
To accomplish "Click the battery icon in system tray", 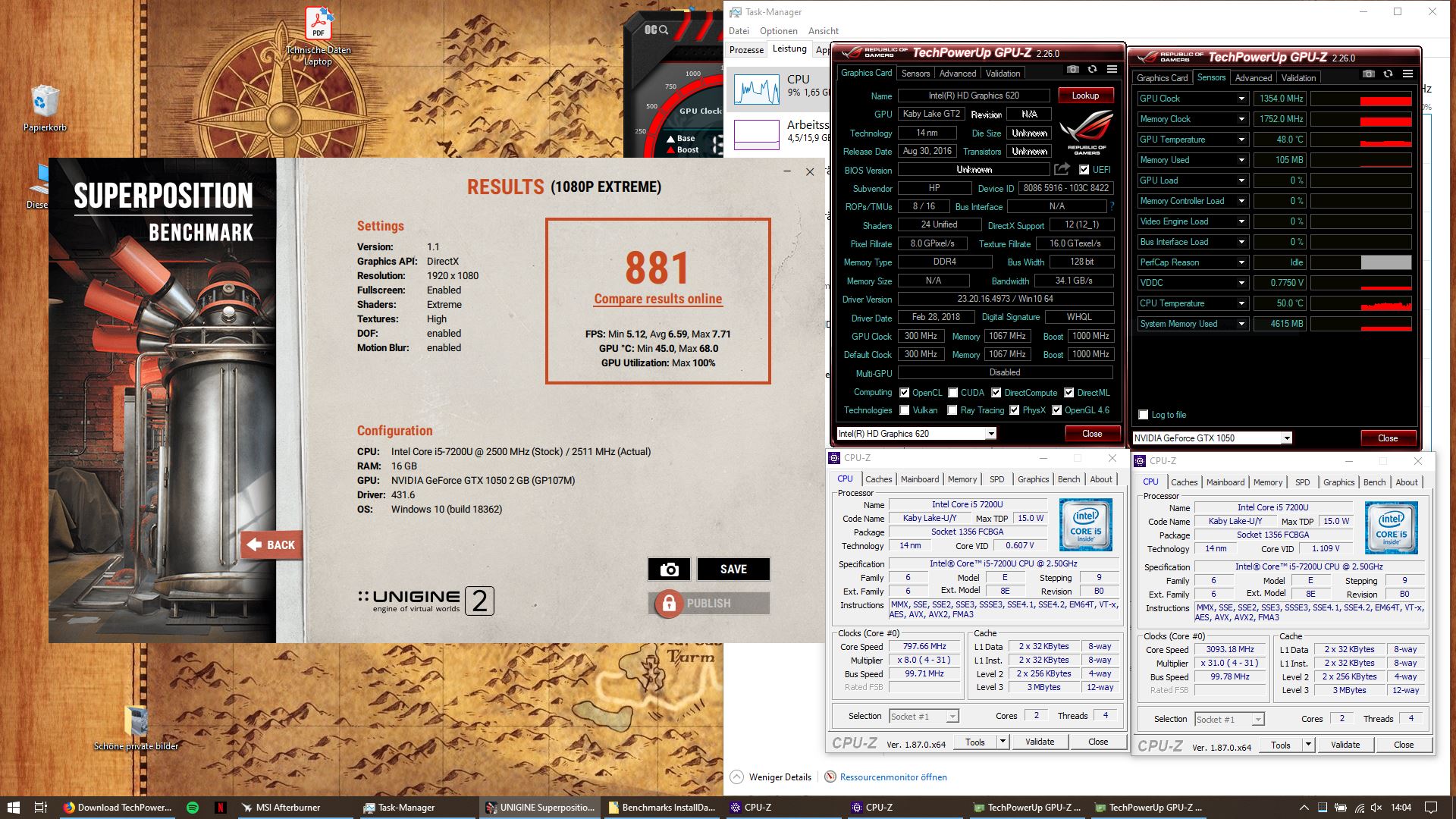I will coord(1341,808).
